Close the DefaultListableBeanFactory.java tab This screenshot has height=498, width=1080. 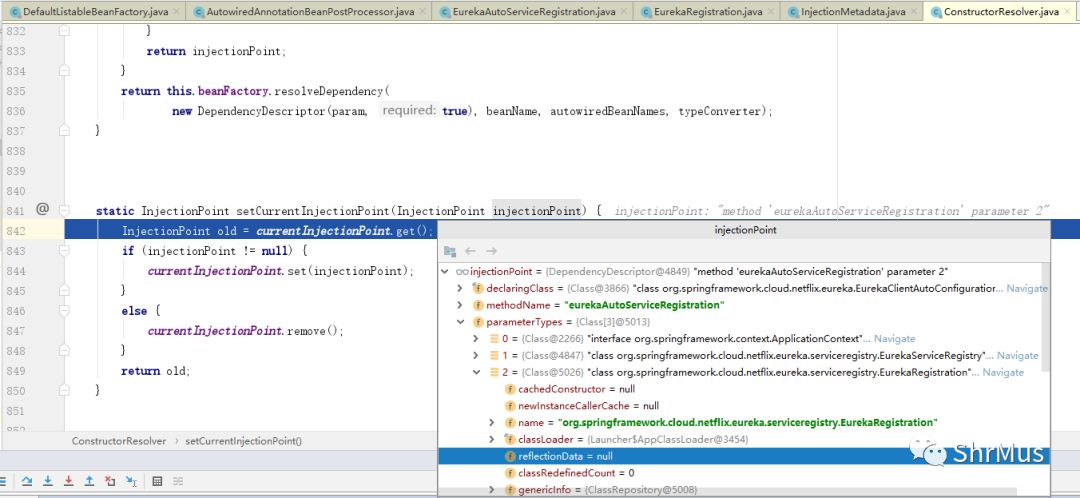pos(177,12)
